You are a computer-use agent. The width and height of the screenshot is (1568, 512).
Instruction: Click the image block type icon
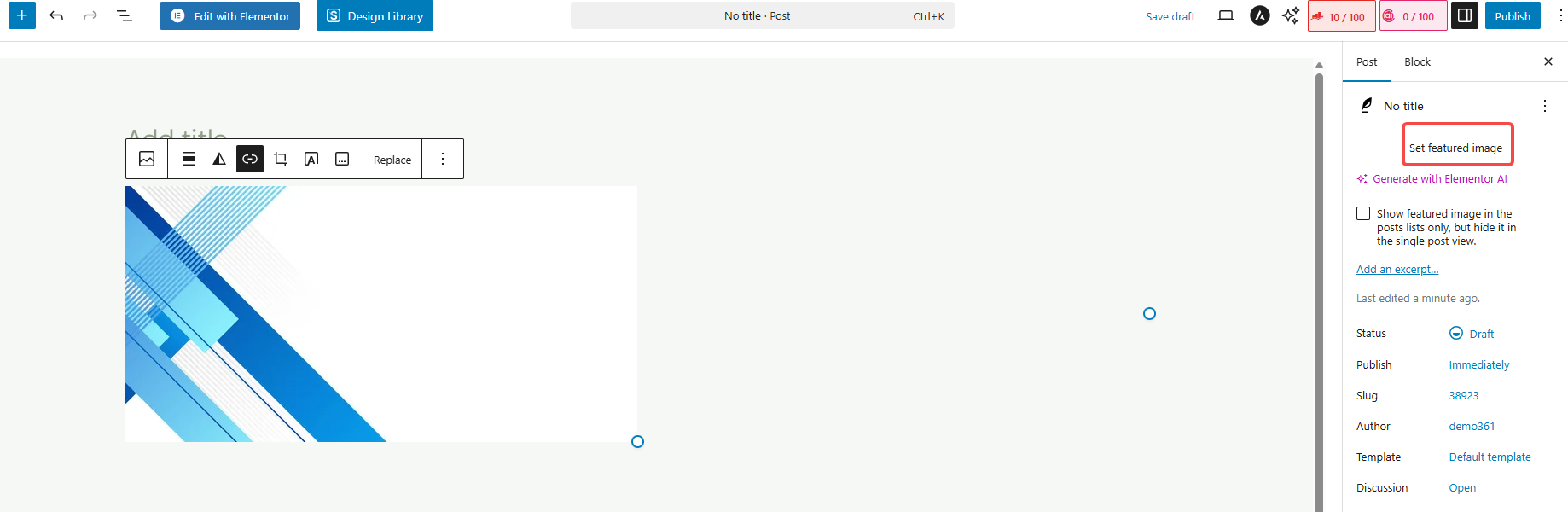147,159
